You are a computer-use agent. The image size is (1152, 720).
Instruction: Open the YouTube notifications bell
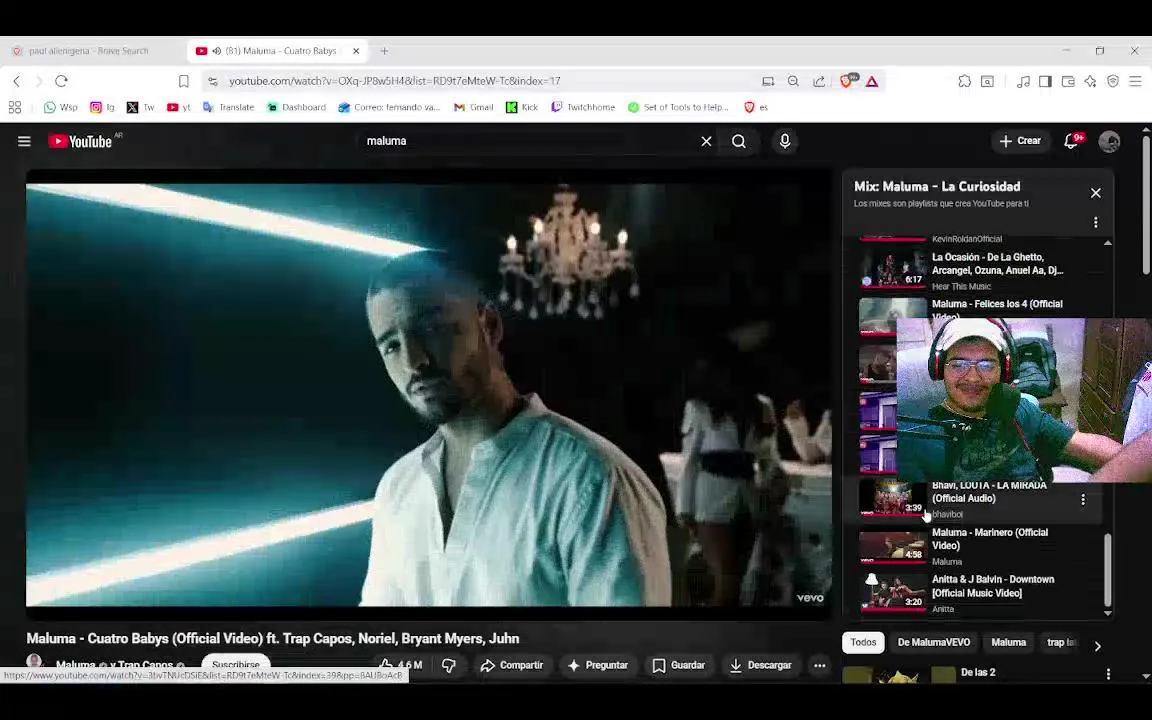tap(1071, 141)
